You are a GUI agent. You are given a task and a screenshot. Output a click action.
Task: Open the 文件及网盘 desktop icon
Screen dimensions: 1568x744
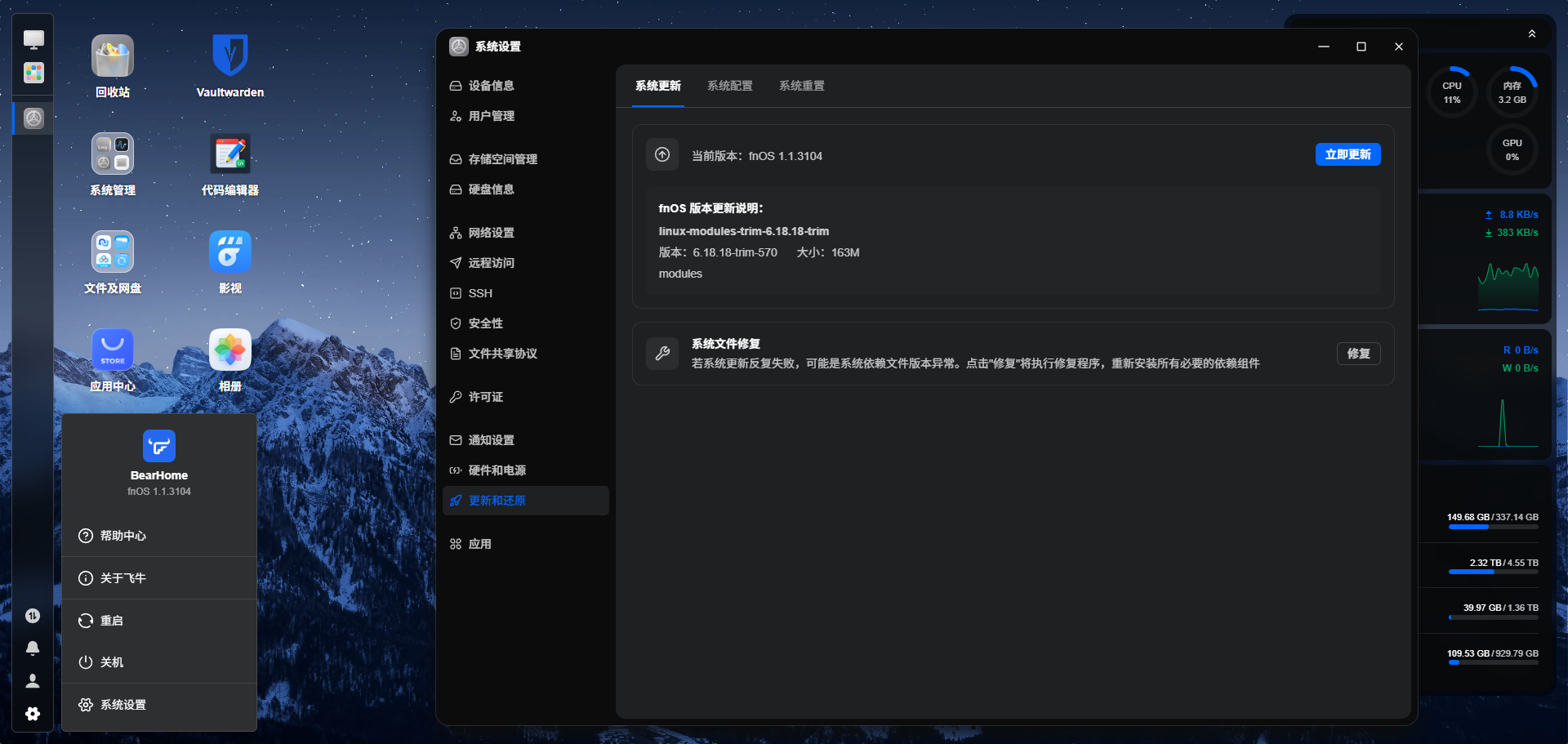tap(113, 252)
